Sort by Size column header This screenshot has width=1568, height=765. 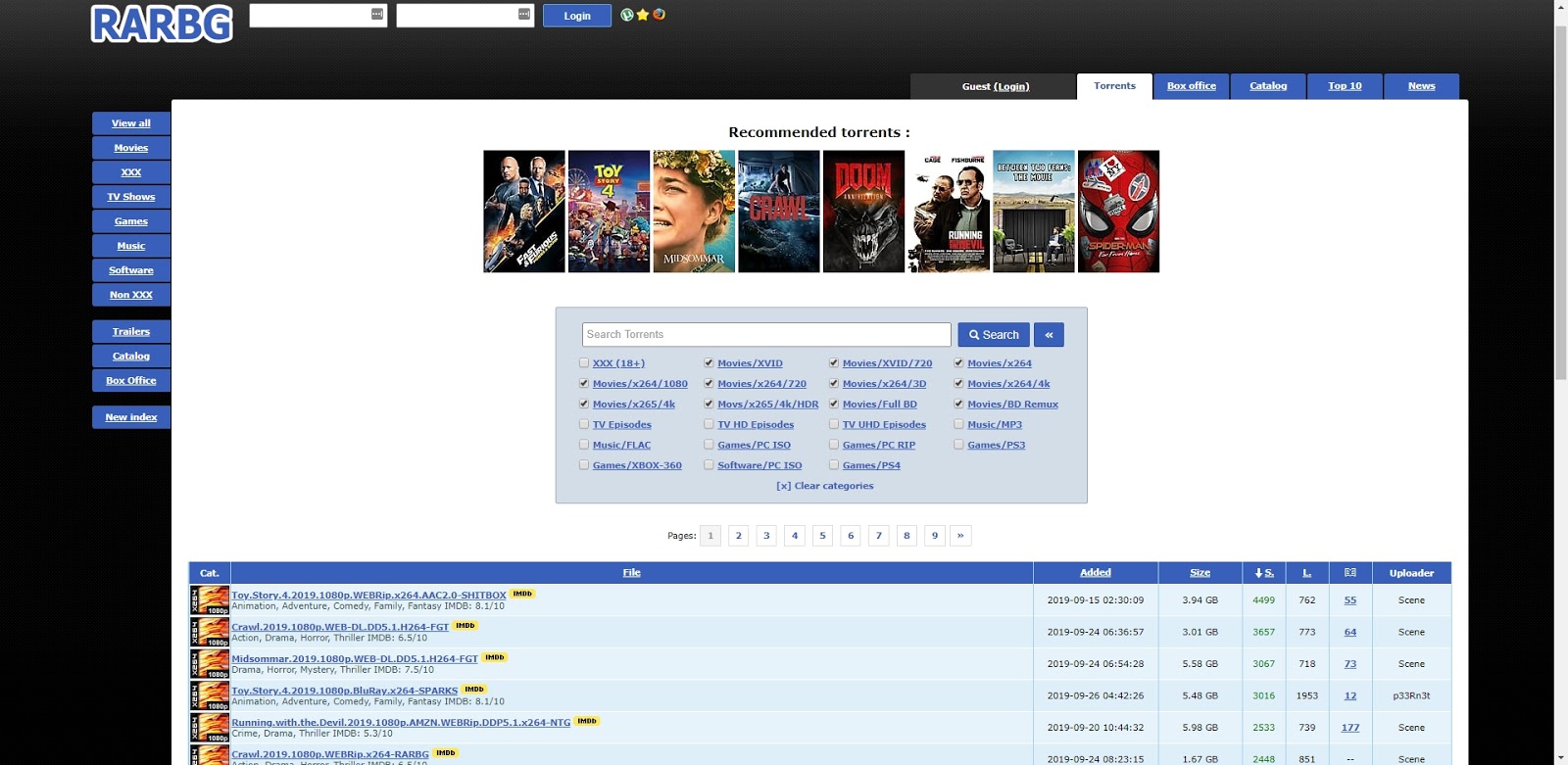click(1200, 573)
